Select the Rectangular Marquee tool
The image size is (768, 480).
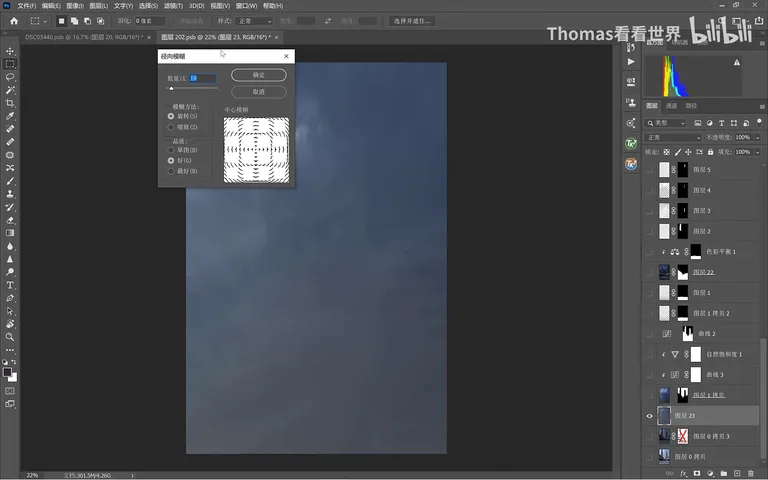10,64
